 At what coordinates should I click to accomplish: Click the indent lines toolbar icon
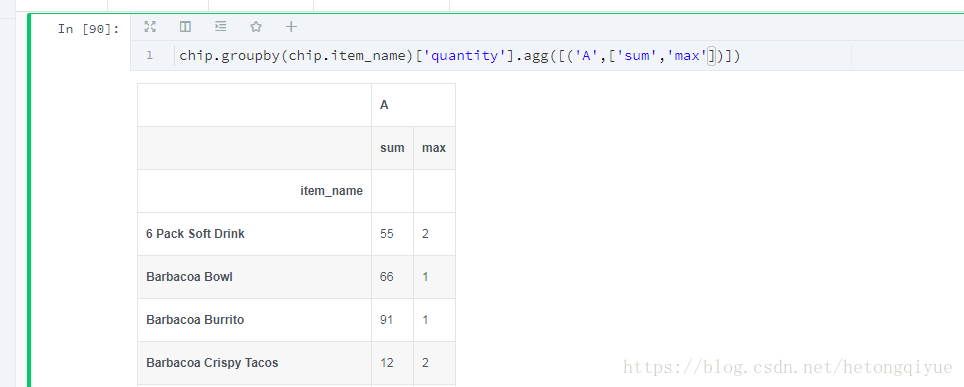(221, 26)
